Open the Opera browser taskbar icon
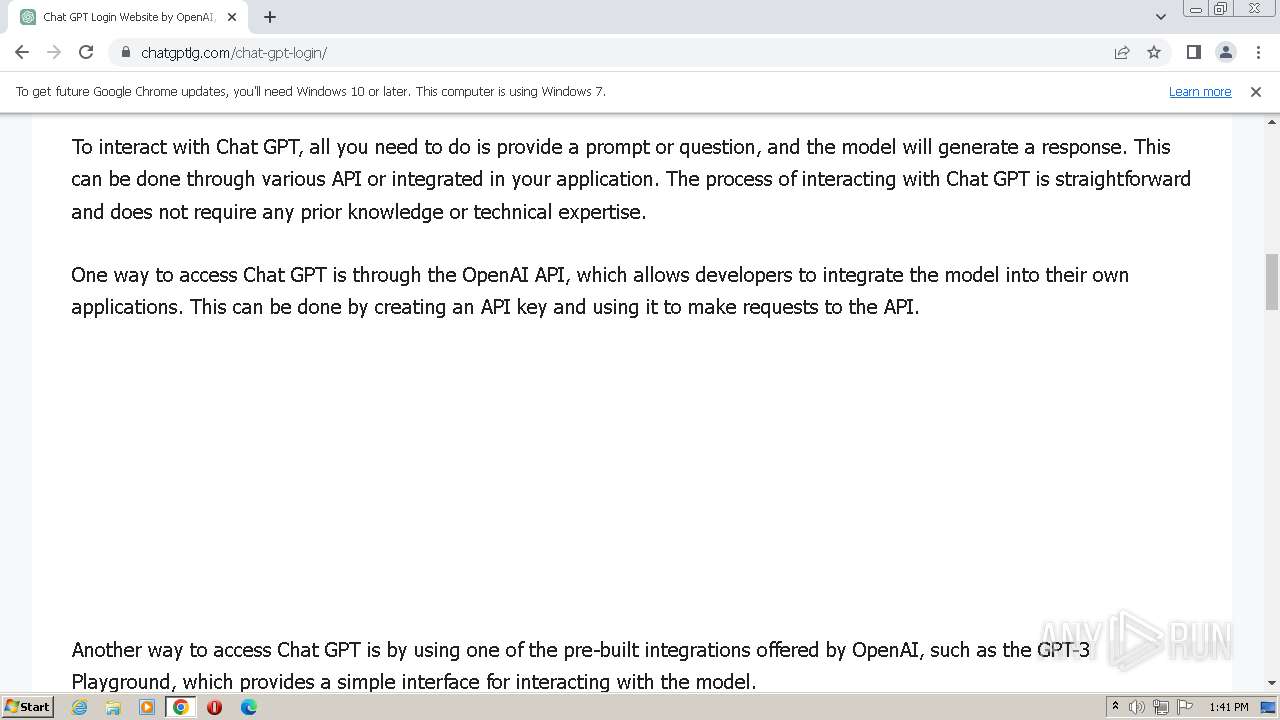The height and width of the screenshot is (720, 1280). pos(214,707)
